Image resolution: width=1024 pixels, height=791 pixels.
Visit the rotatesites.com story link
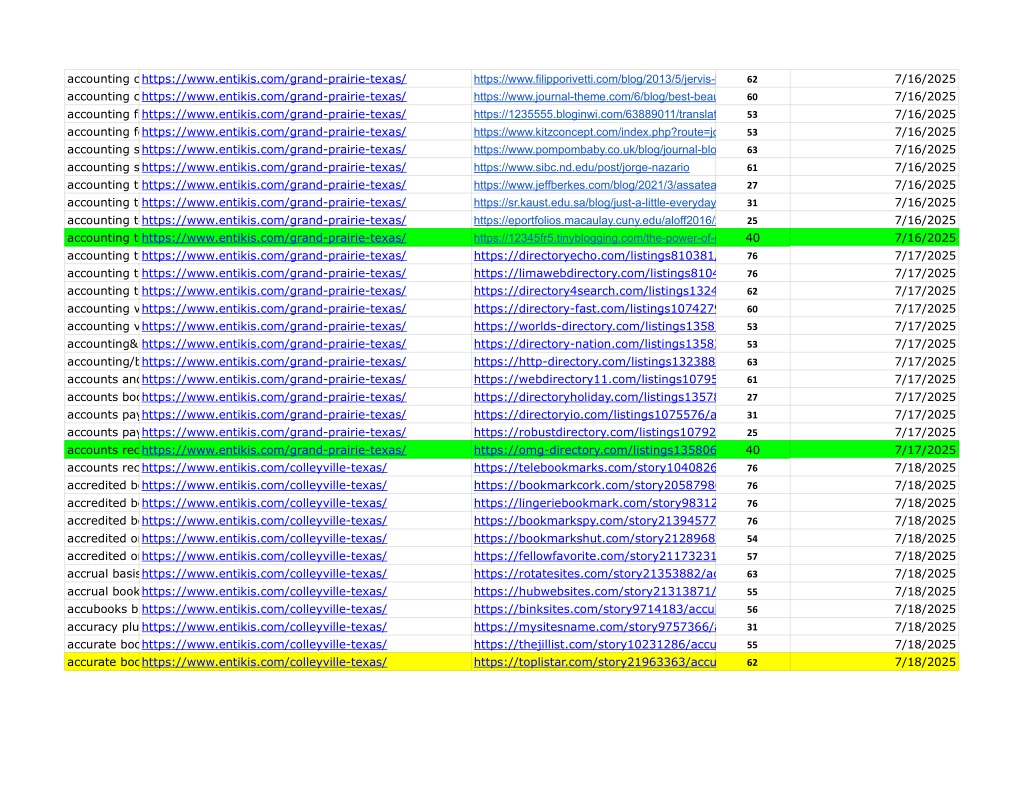pos(594,573)
